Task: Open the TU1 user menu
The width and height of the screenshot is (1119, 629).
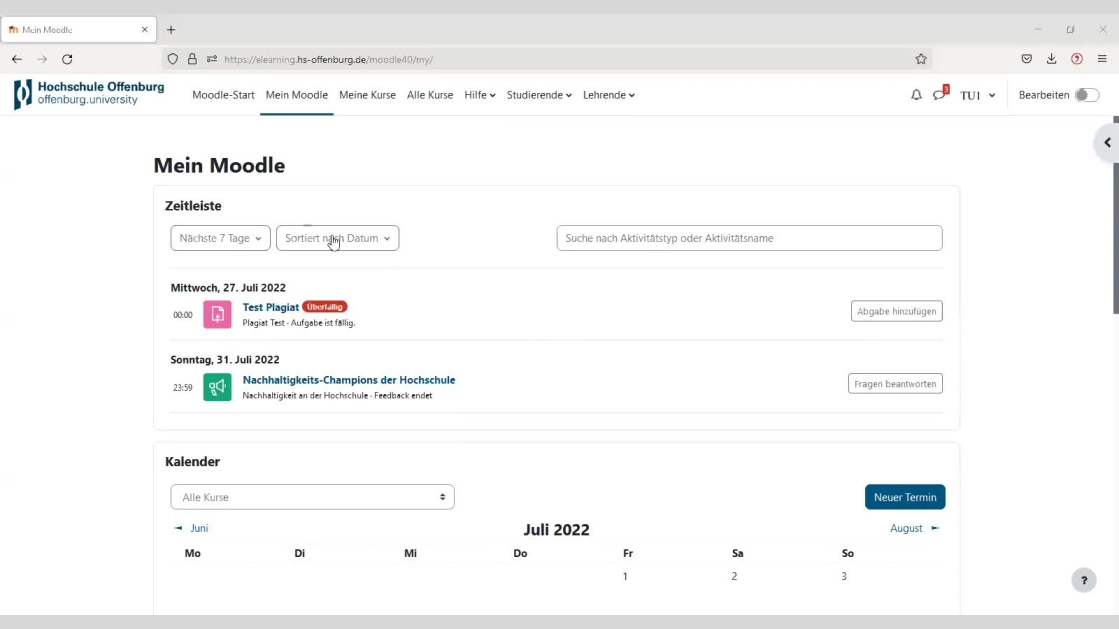Action: tap(977, 95)
